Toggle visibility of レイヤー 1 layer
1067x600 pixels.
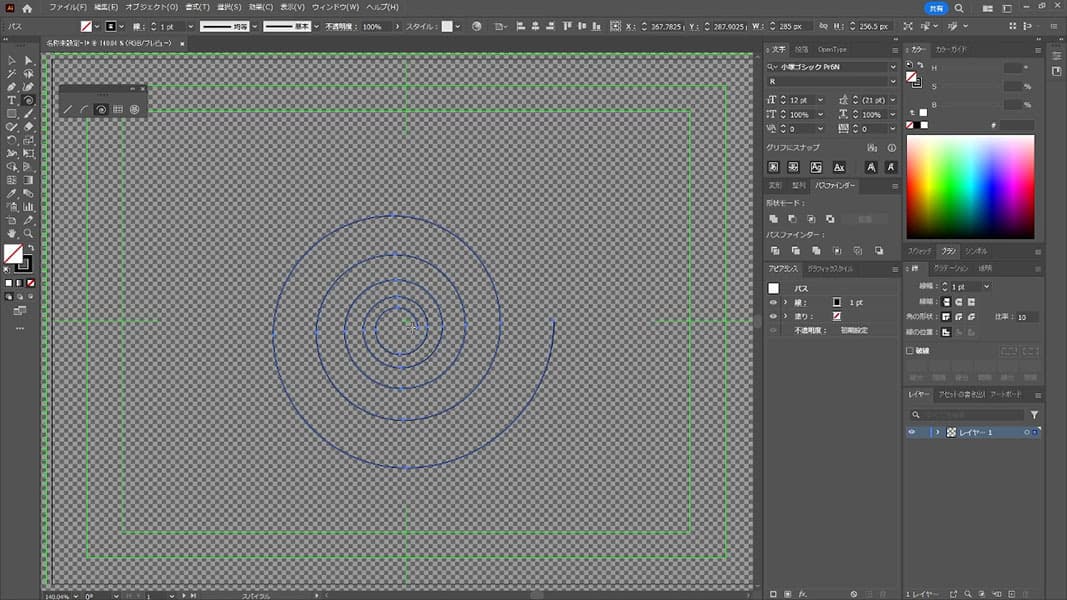pos(911,432)
